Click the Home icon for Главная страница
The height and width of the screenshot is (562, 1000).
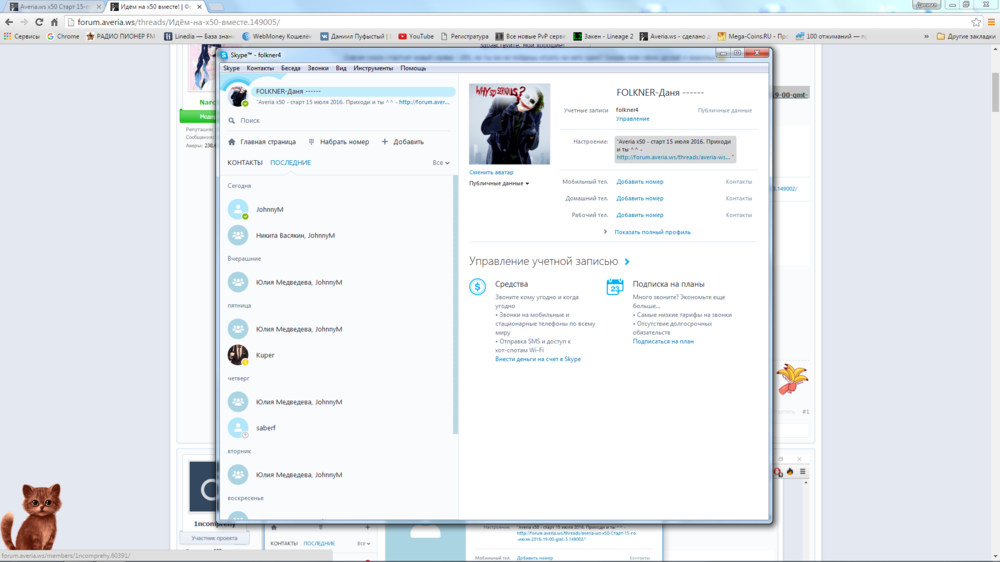point(232,142)
